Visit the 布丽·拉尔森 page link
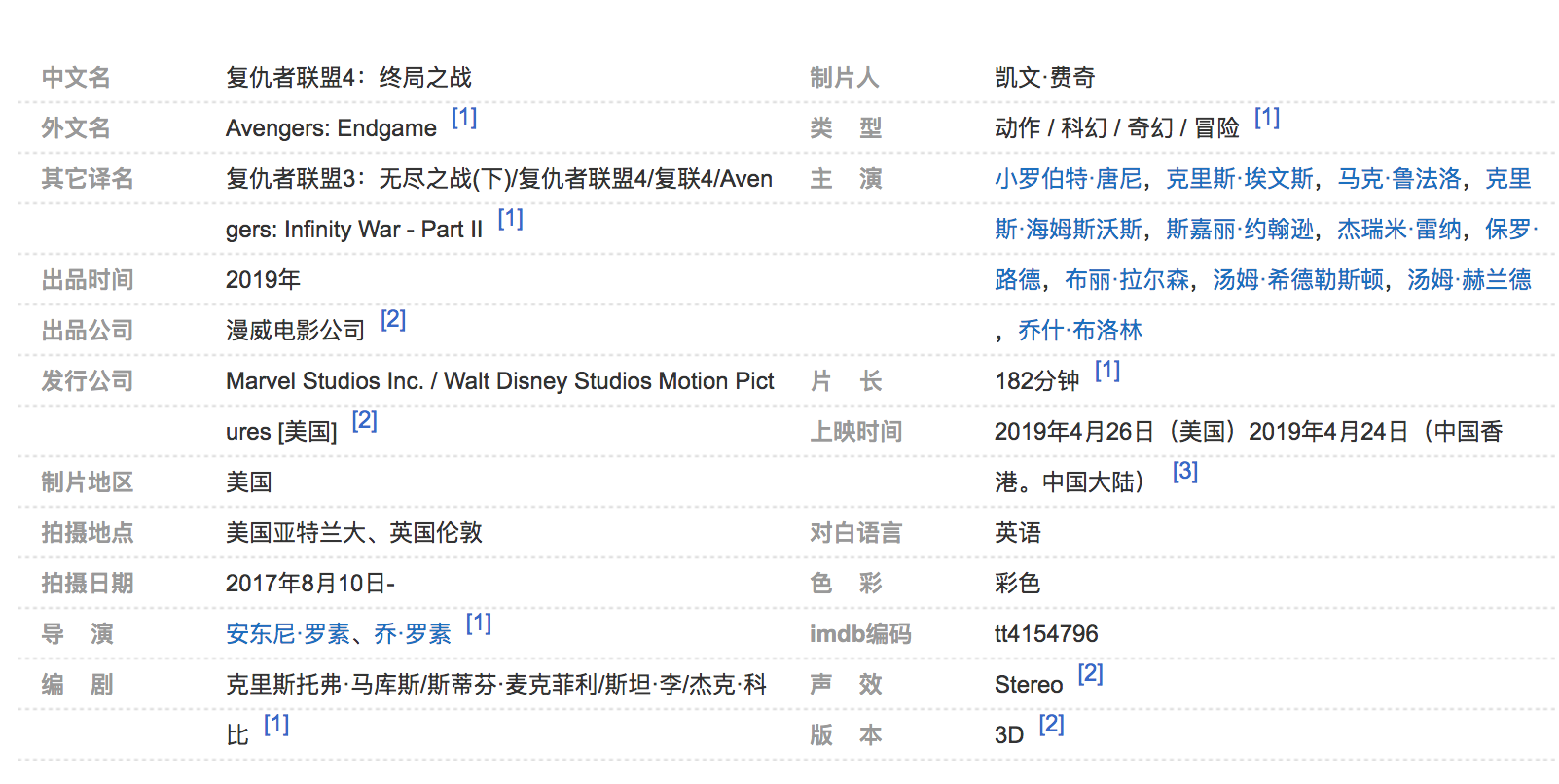The image size is (1559, 784). (1127, 280)
